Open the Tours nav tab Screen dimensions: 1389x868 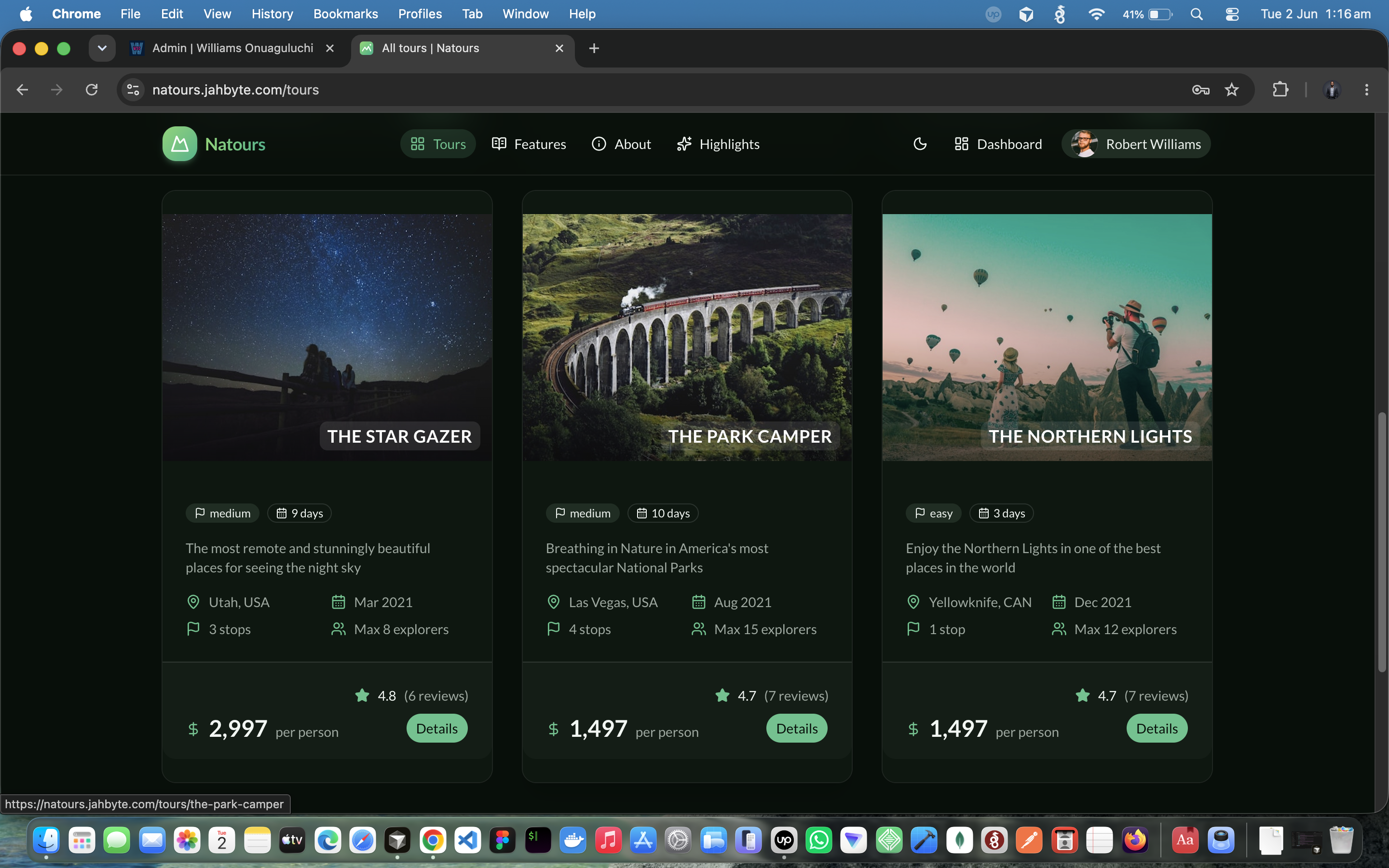[438, 144]
